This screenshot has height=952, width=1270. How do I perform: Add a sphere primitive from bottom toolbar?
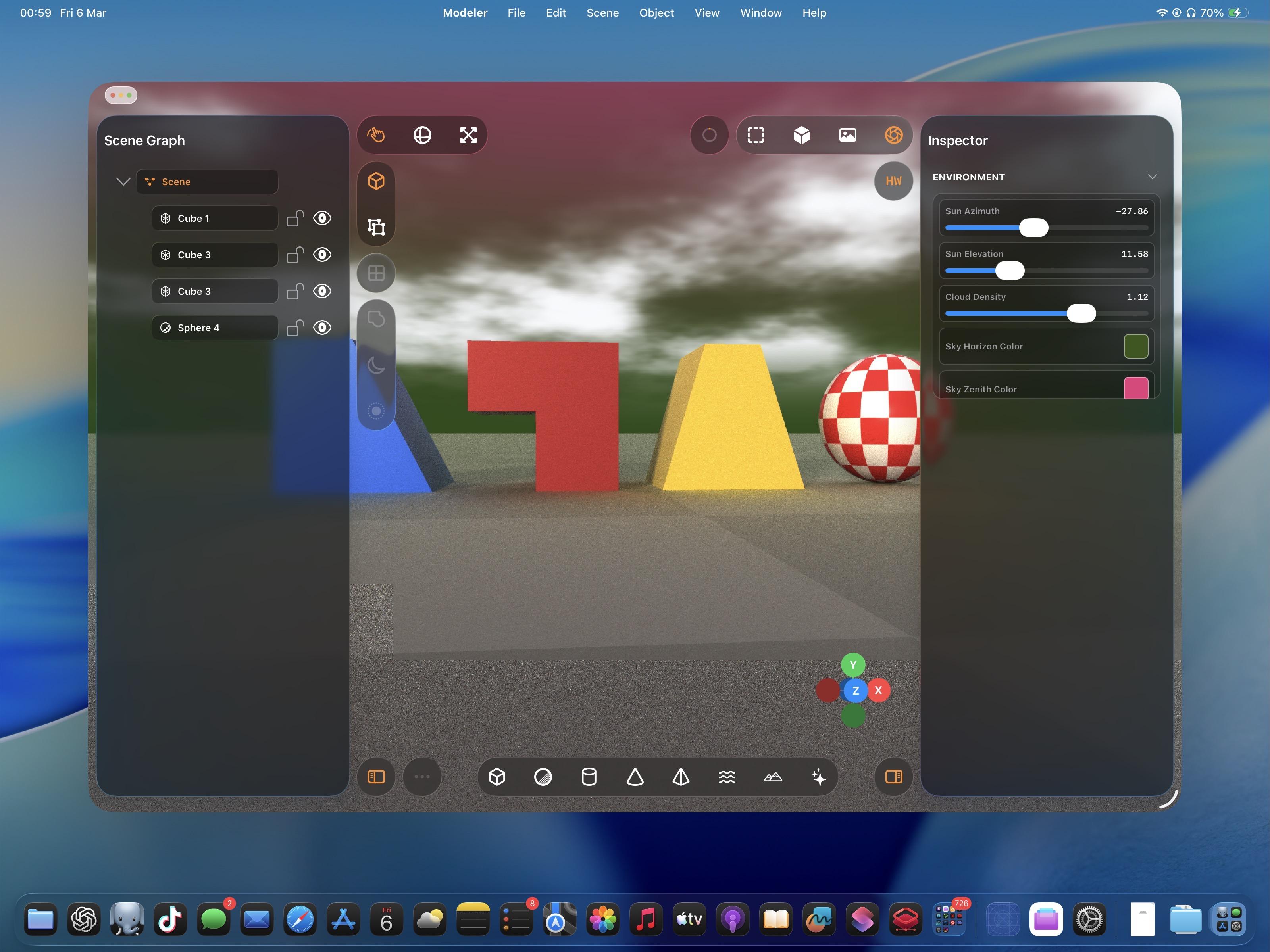click(543, 777)
